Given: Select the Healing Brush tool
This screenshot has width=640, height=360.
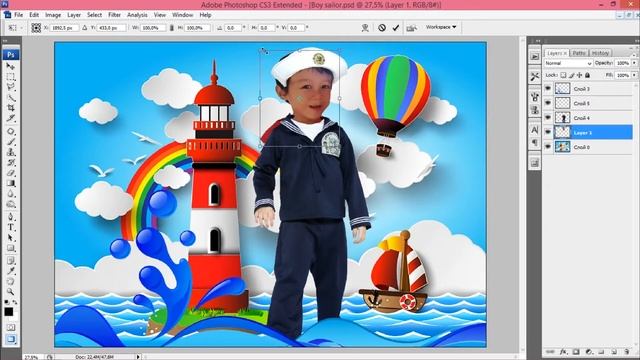Looking at the screenshot, I should coord(11,131).
